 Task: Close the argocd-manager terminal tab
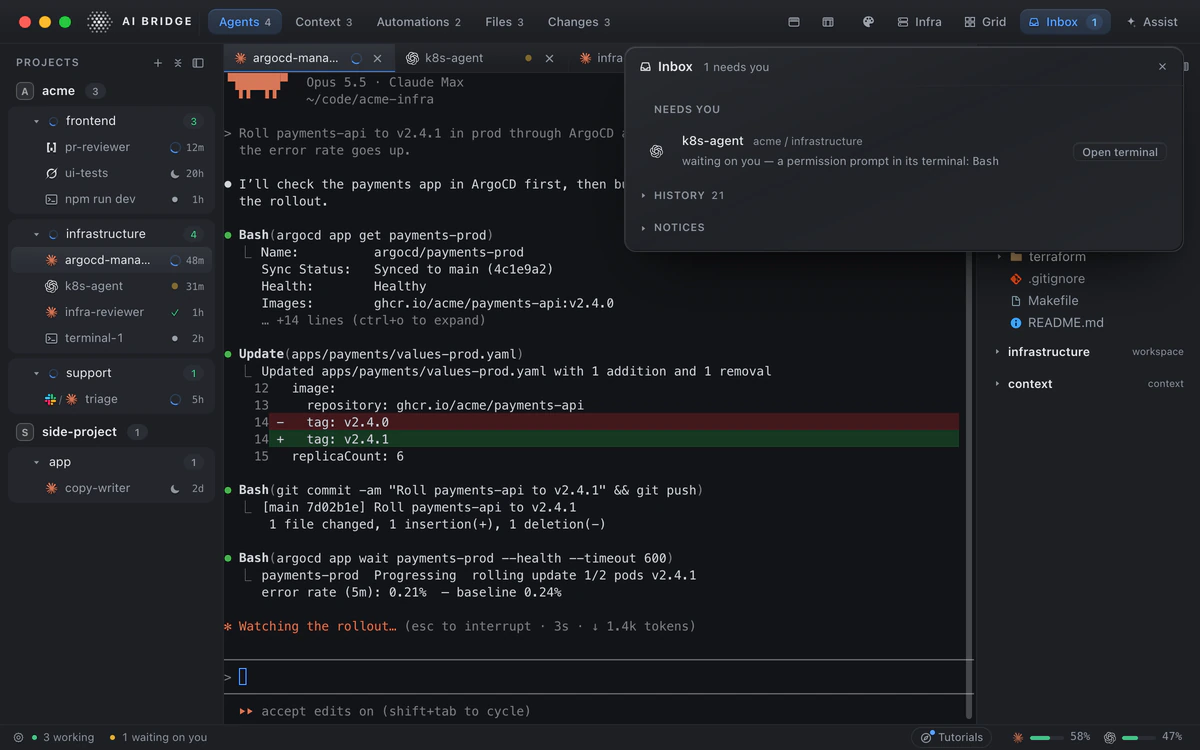(x=377, y=59)
